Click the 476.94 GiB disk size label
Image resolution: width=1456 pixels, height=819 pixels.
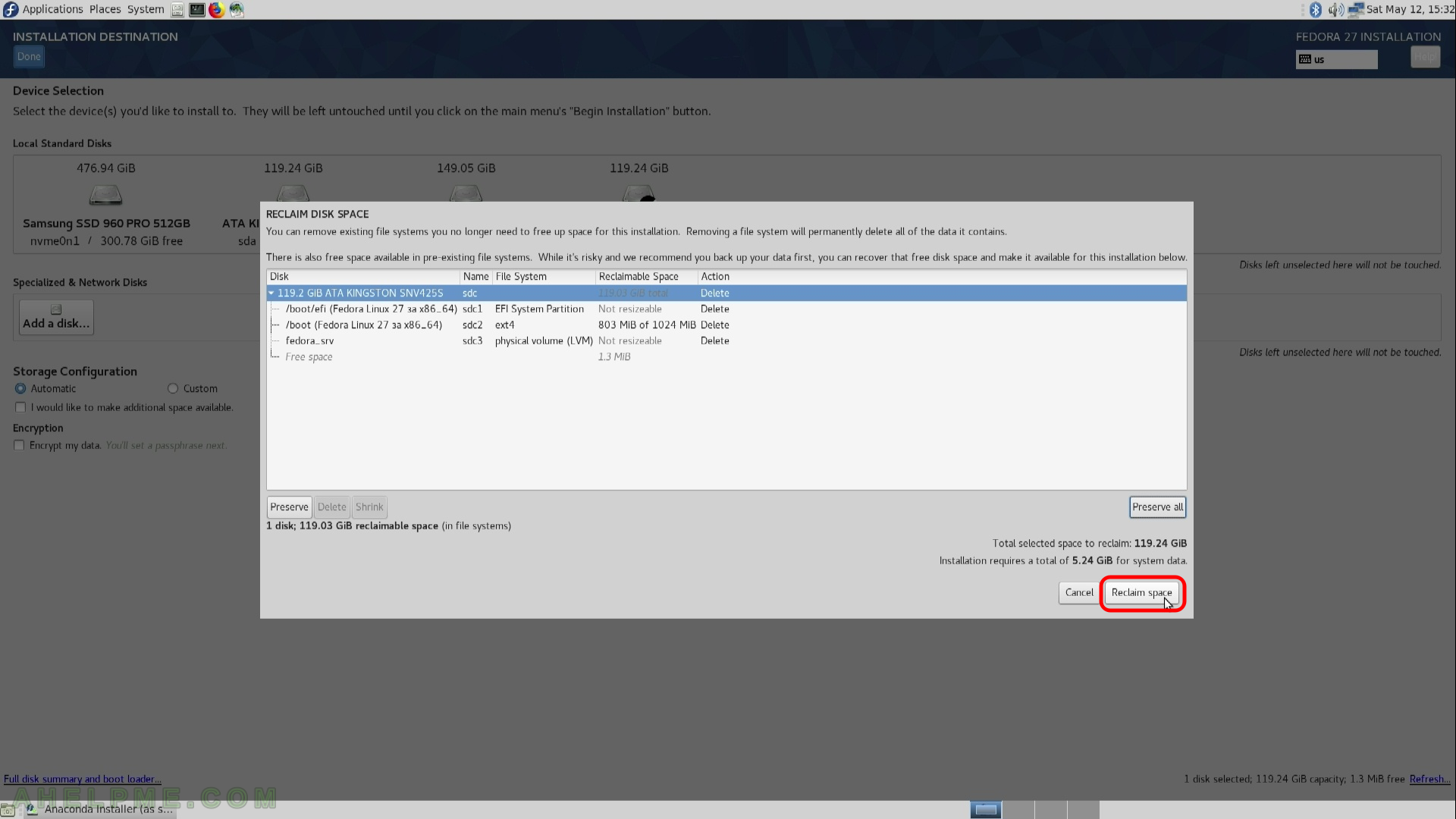(106, 168)
